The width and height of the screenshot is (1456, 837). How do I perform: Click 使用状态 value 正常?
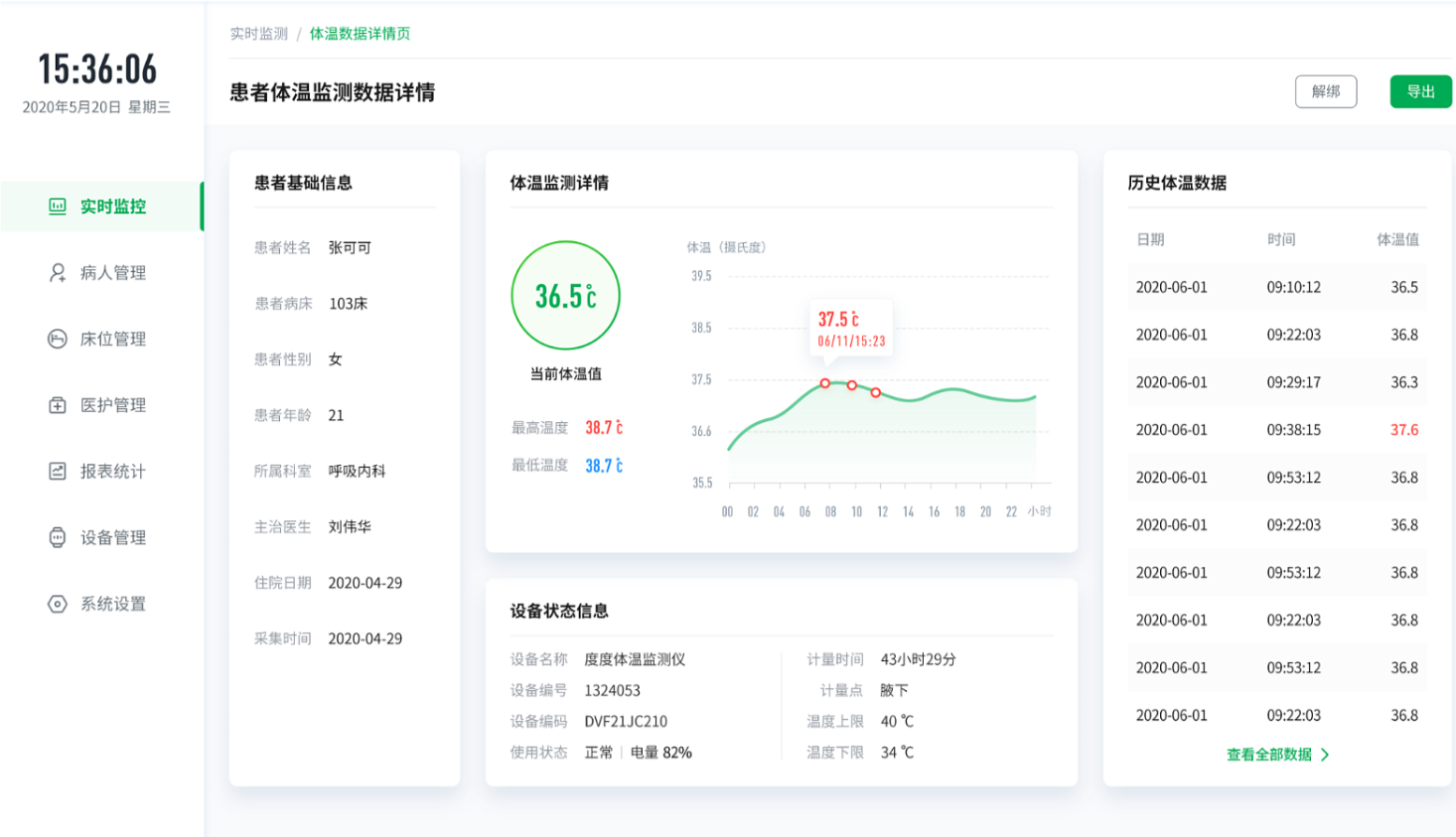tap(599, 753)
